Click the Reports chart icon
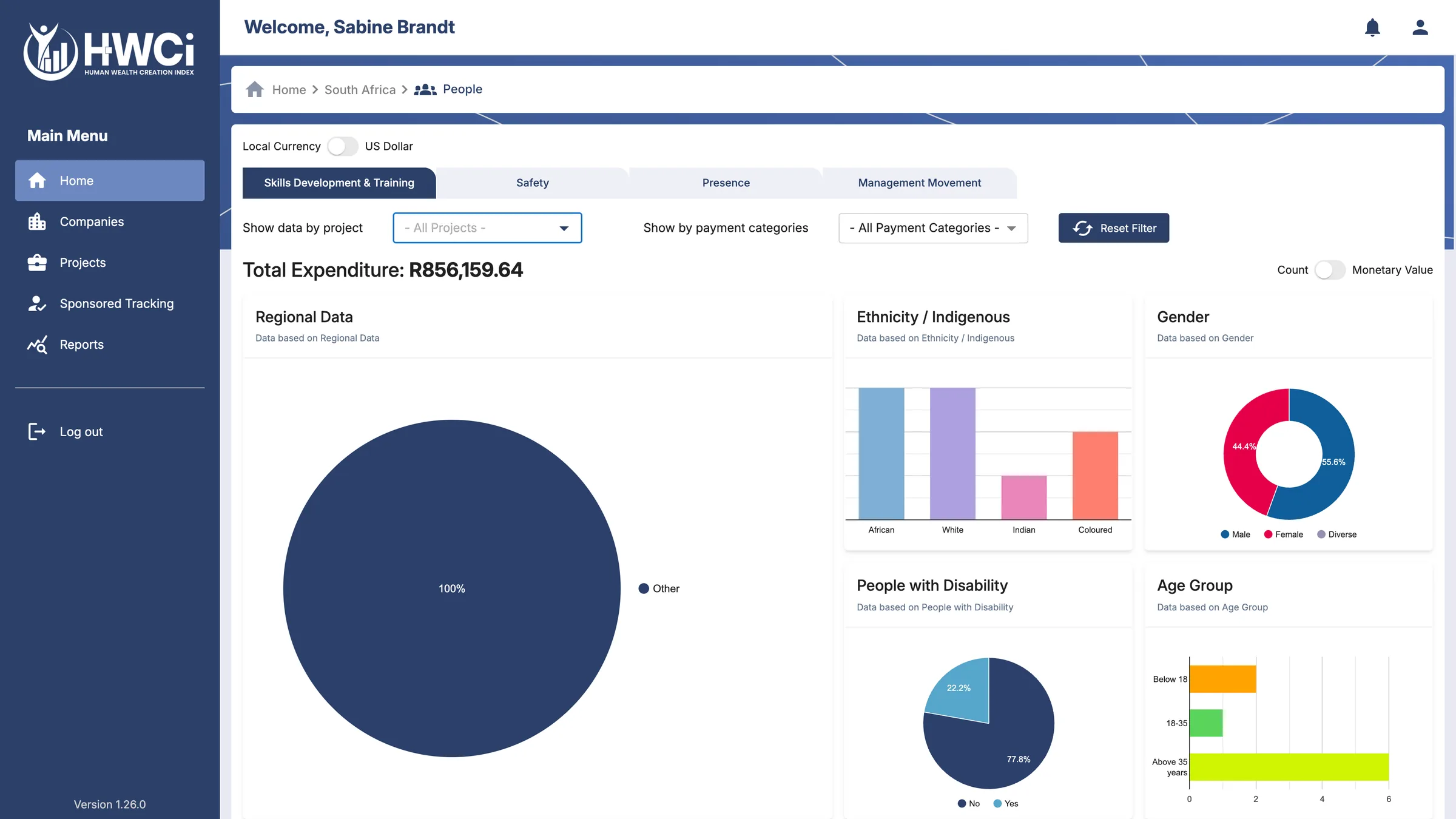Viewport: 1456px width, 819px height. [x=37, y=345]
